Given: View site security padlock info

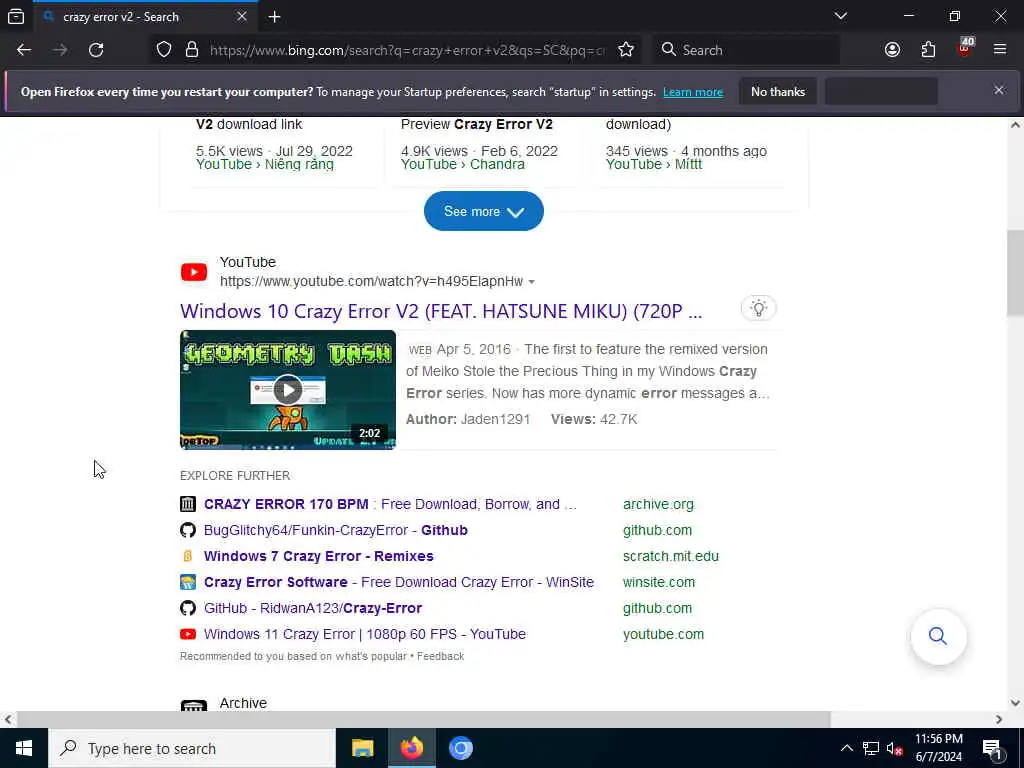Looking at the screenshot, I should [191, 50].
